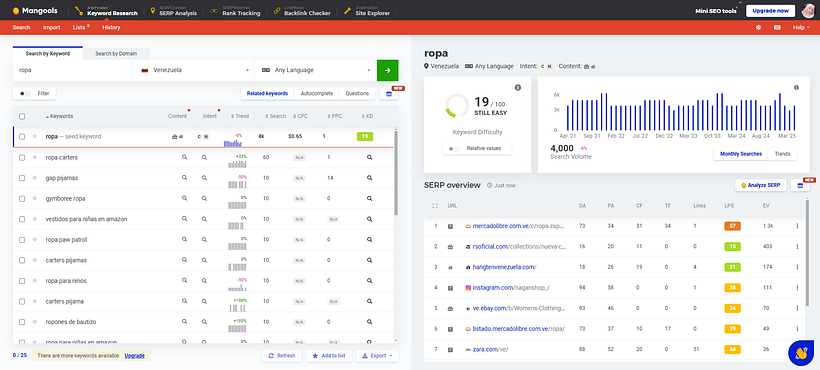Click NEW calendar icon beside Questions tab

389,94
